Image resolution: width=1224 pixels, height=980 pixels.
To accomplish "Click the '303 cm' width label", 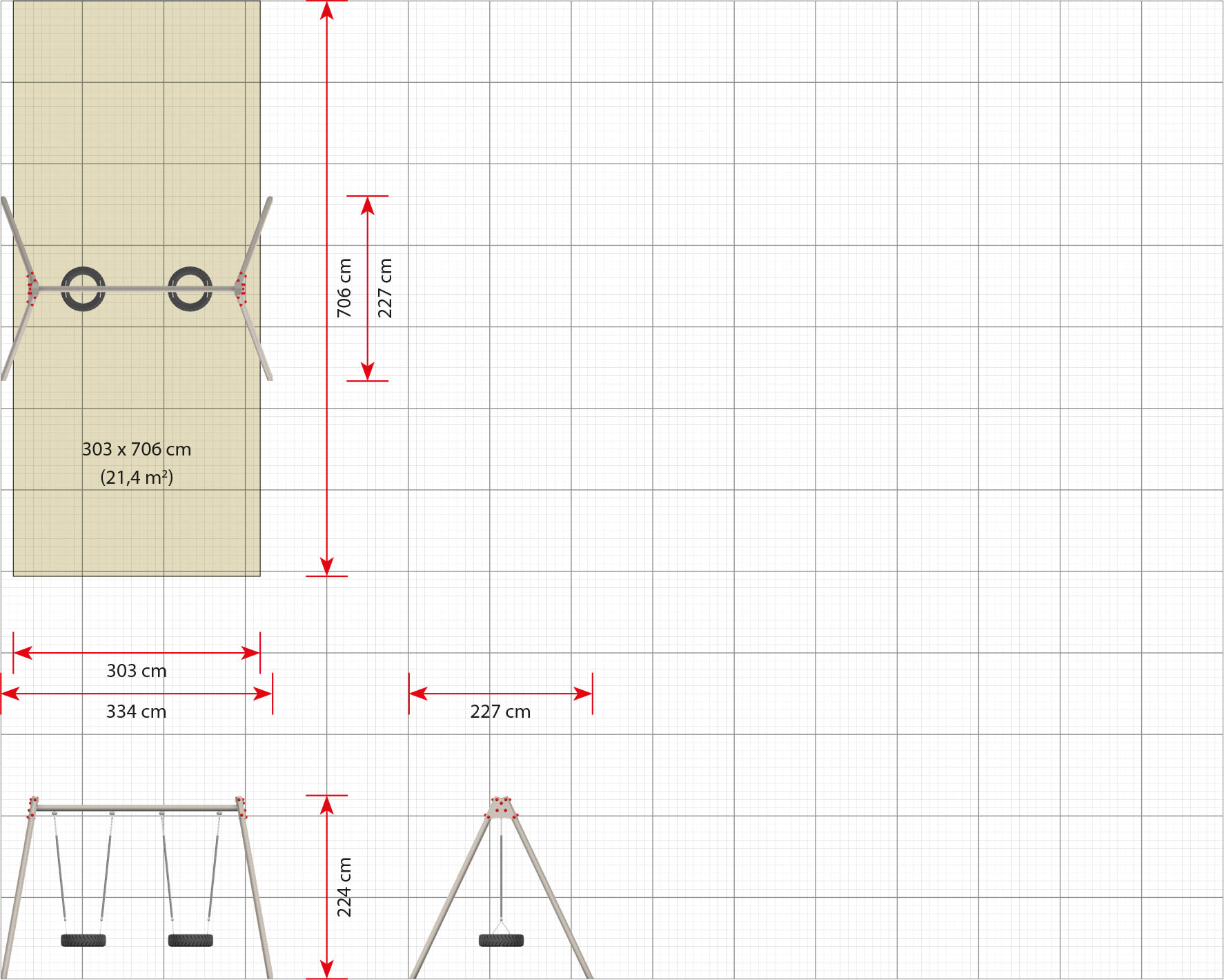I will pos(137,671).
